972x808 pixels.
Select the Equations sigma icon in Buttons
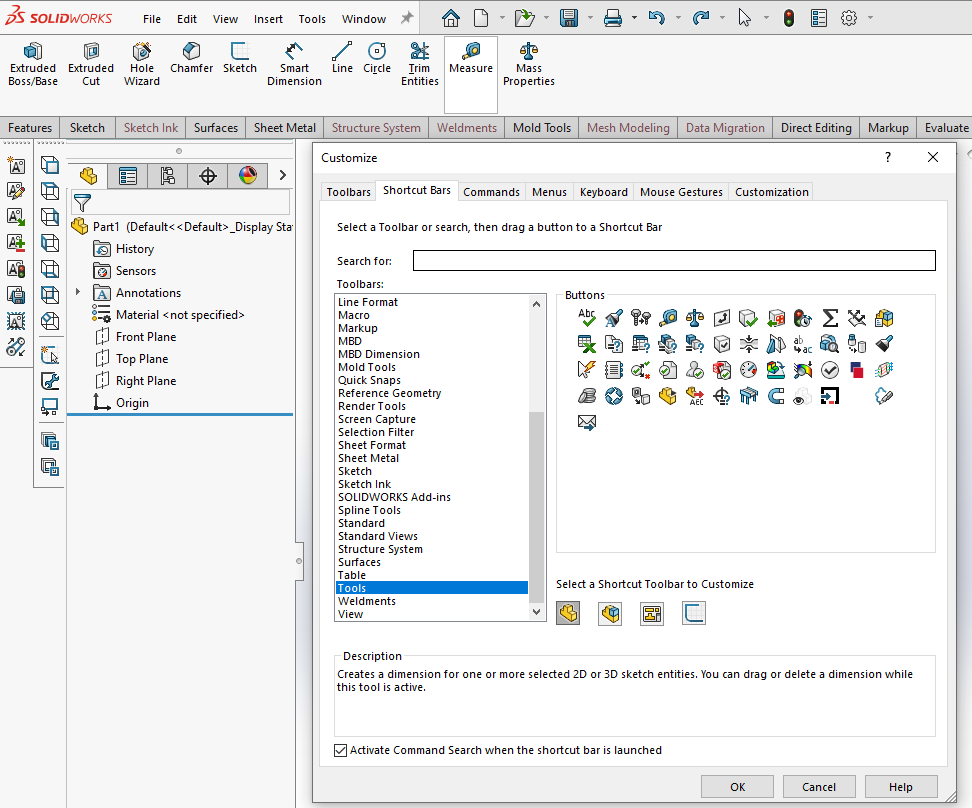[830, 318]
